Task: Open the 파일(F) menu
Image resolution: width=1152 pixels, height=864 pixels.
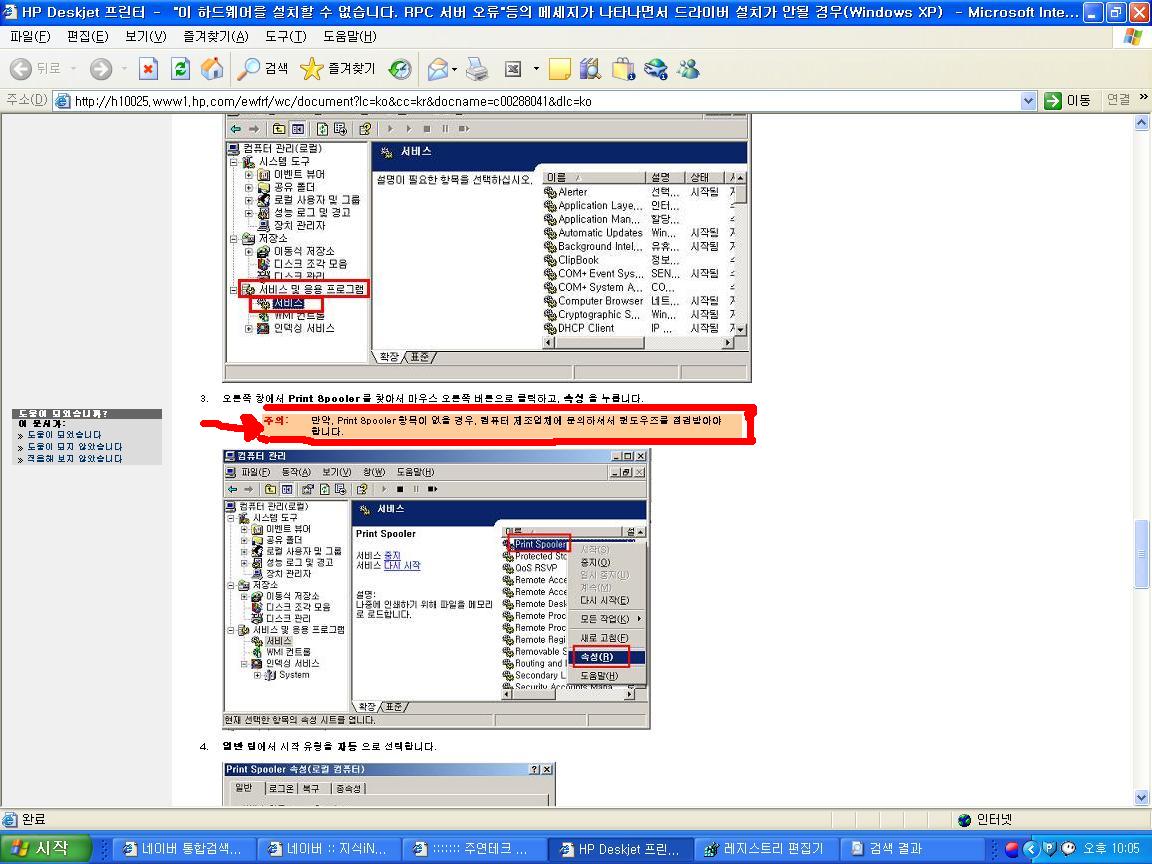Action: (30, 36)
